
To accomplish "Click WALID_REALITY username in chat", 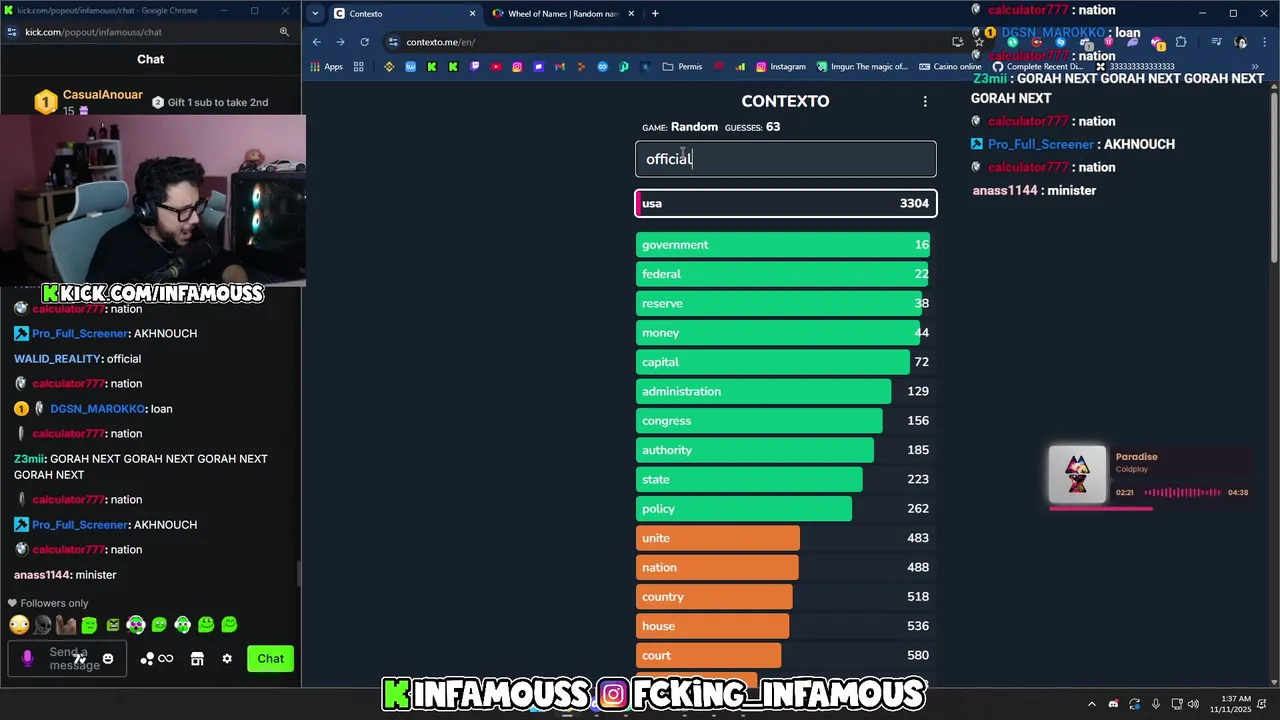I will pyautogui.click(x=58, y=359).
